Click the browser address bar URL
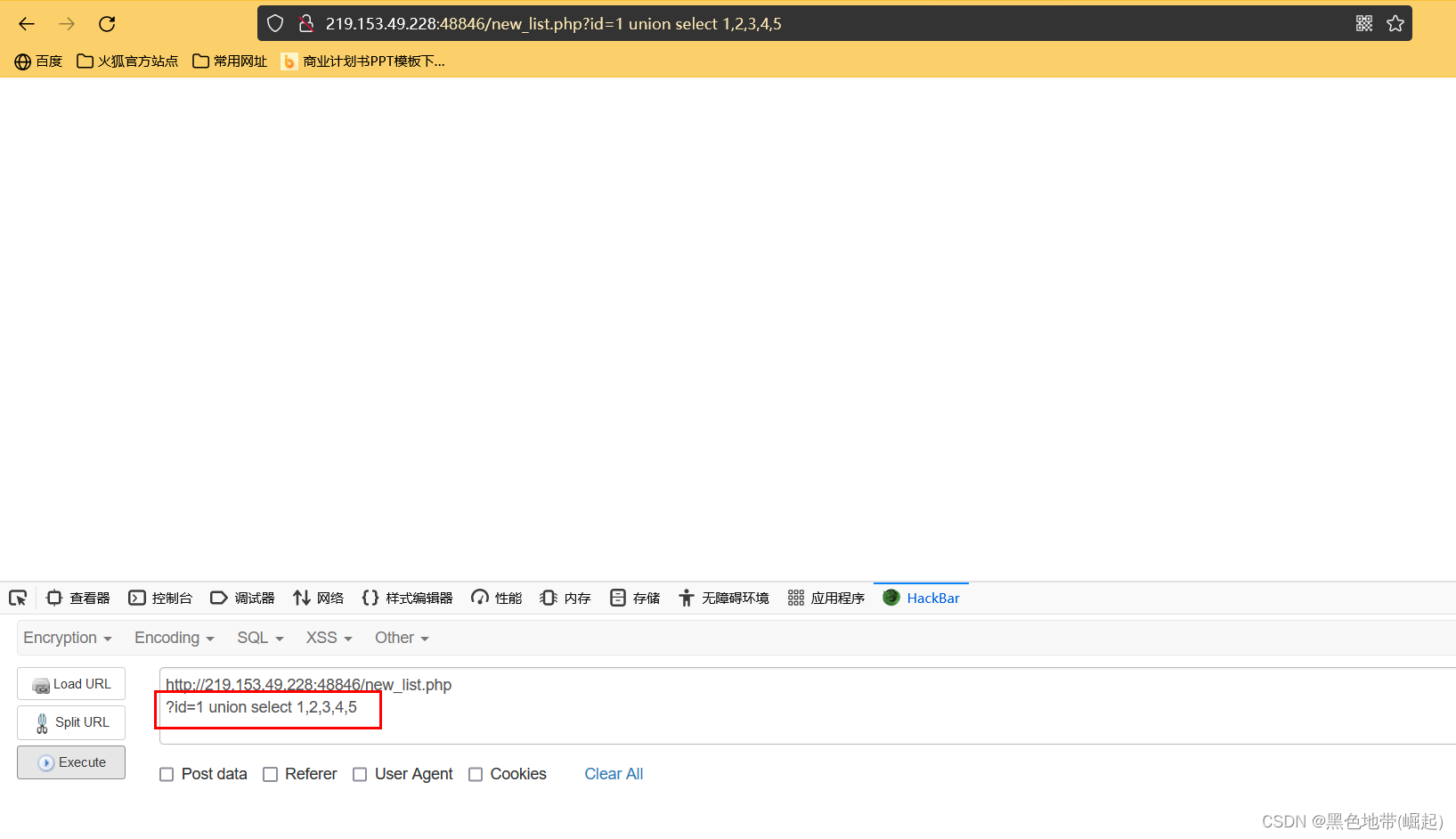Screen dimensions: 1456x839 pos(553,24)
